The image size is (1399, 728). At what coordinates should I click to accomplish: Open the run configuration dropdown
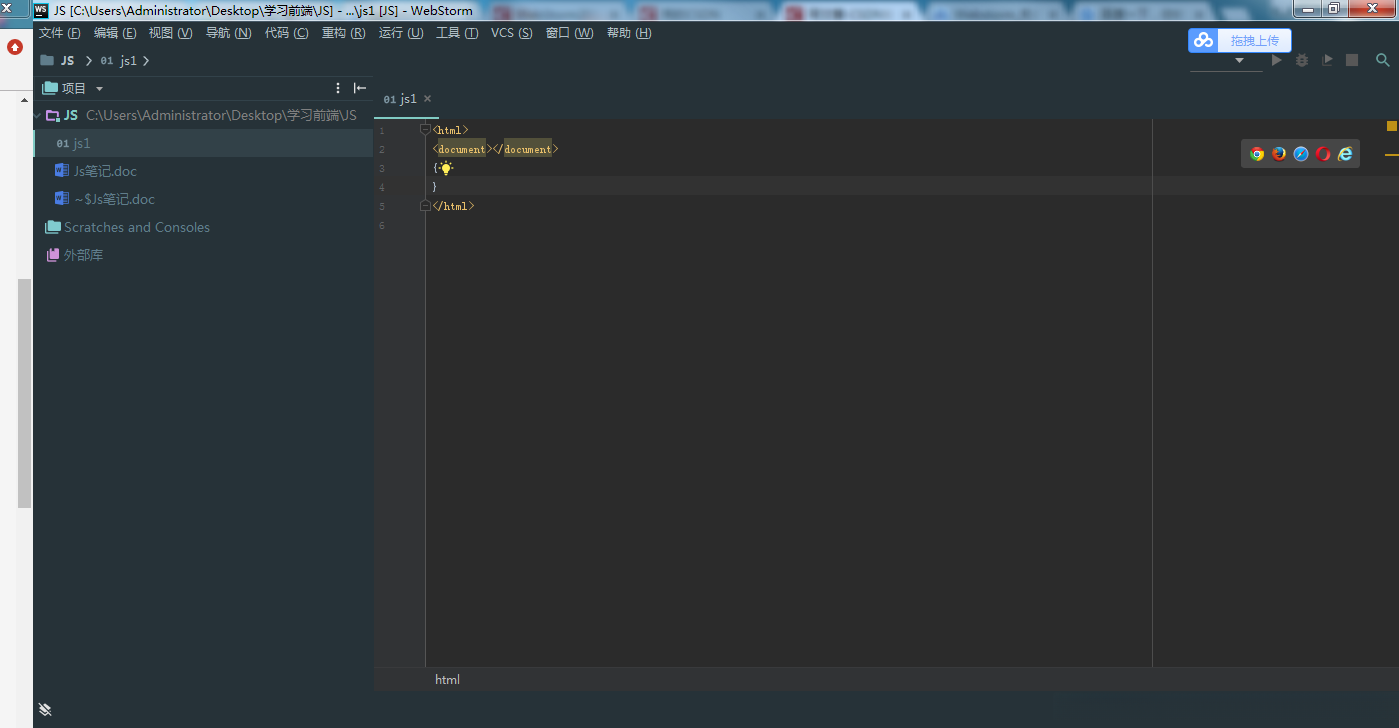pos(1226,61)
